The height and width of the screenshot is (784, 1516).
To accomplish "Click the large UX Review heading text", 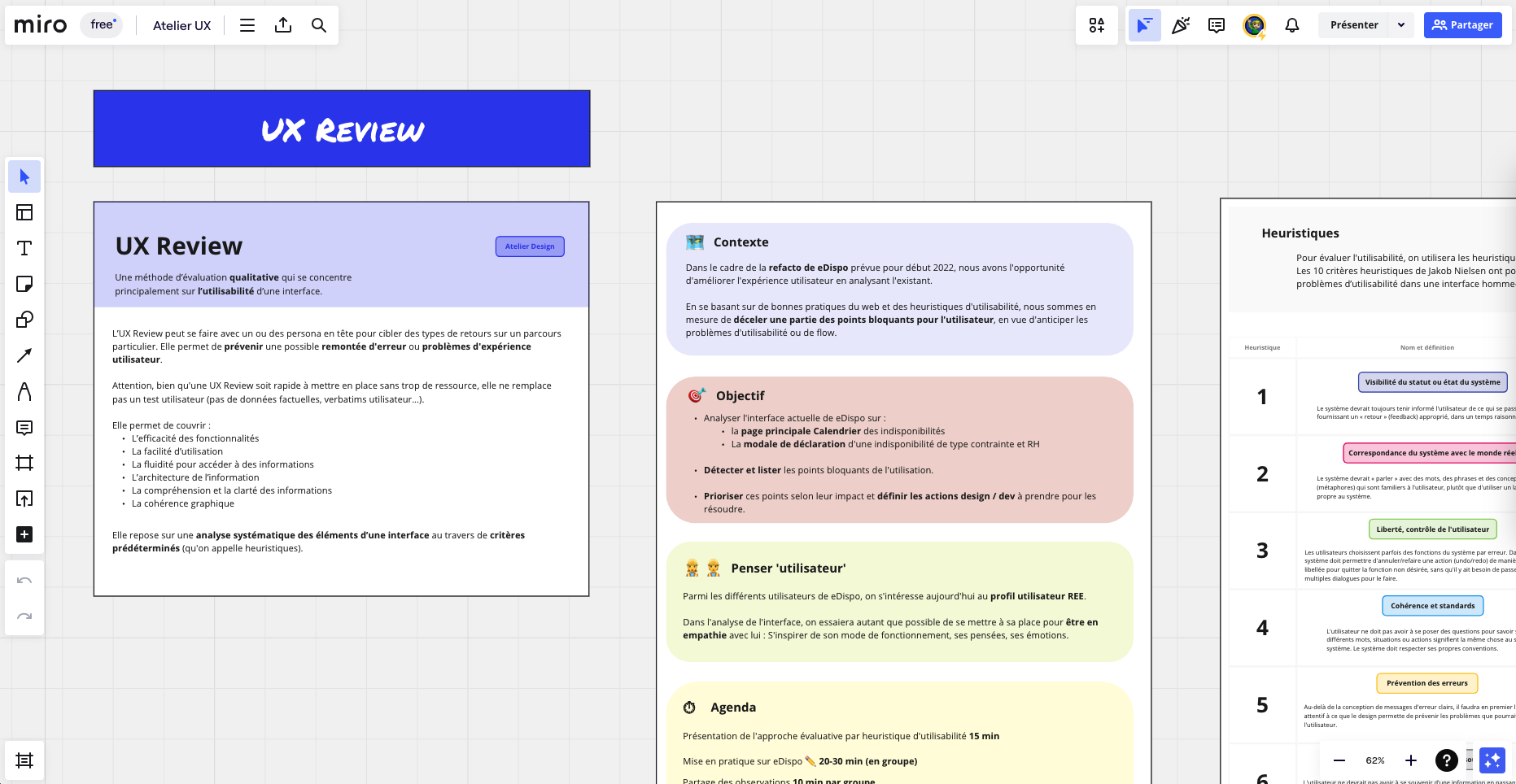I will 179,246.
